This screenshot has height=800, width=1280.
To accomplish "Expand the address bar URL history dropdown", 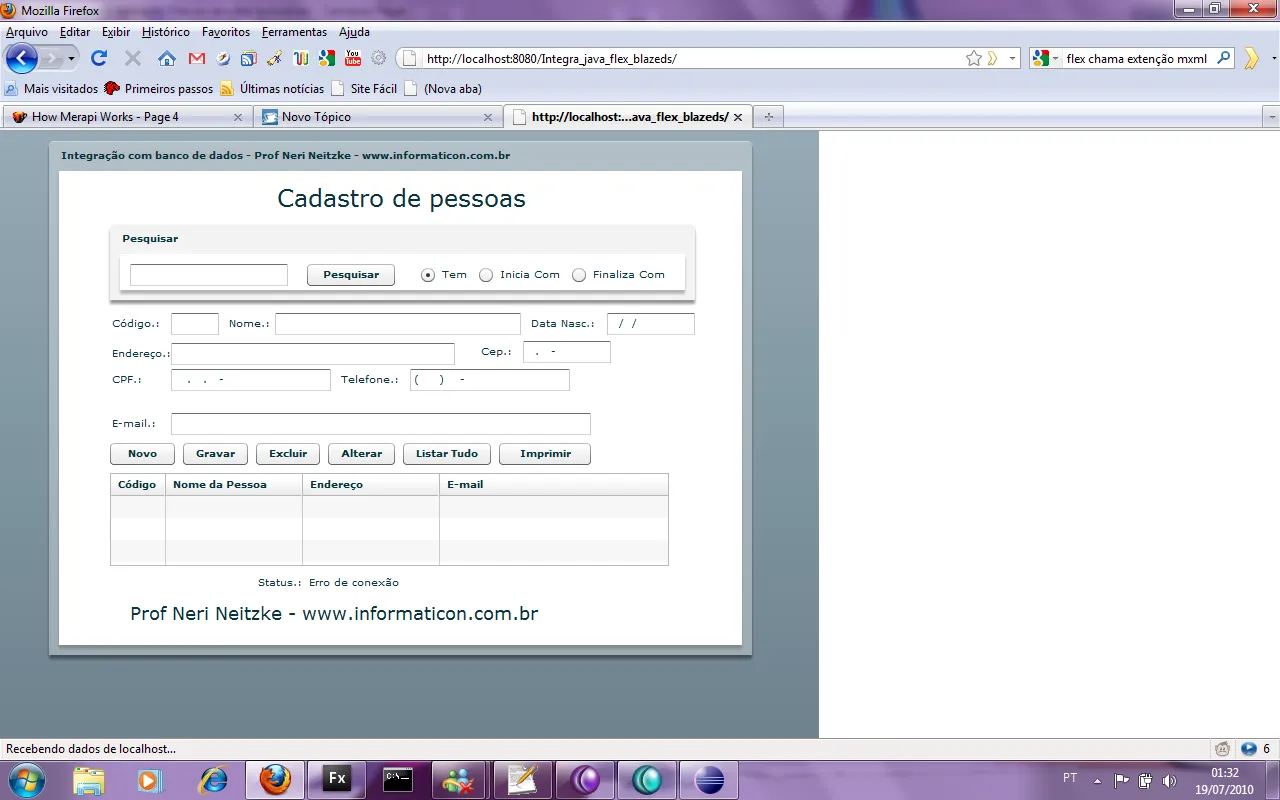I will tap(1012, 58).
